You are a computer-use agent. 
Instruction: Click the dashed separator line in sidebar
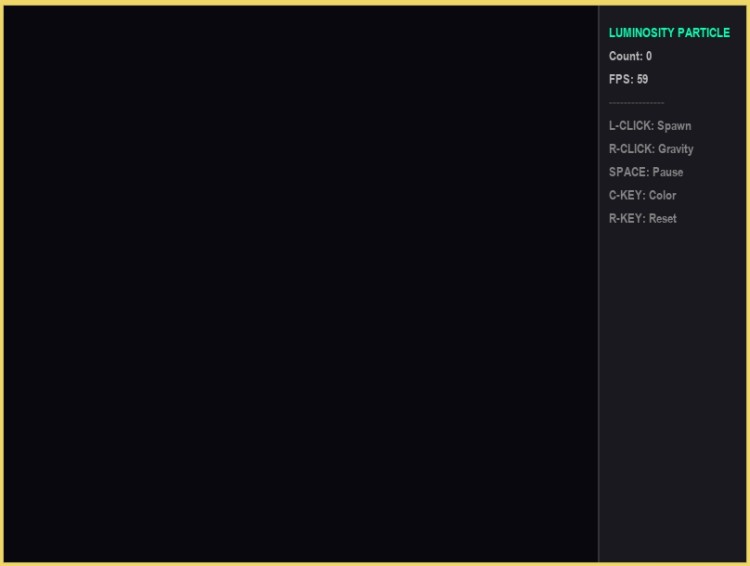[636, 103]
